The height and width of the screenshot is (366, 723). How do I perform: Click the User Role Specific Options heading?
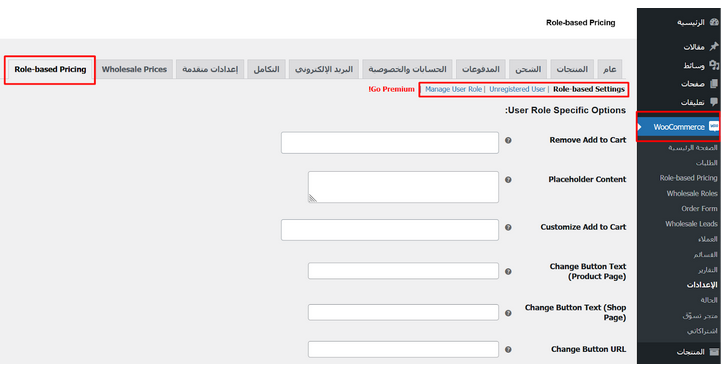point(565,110)
